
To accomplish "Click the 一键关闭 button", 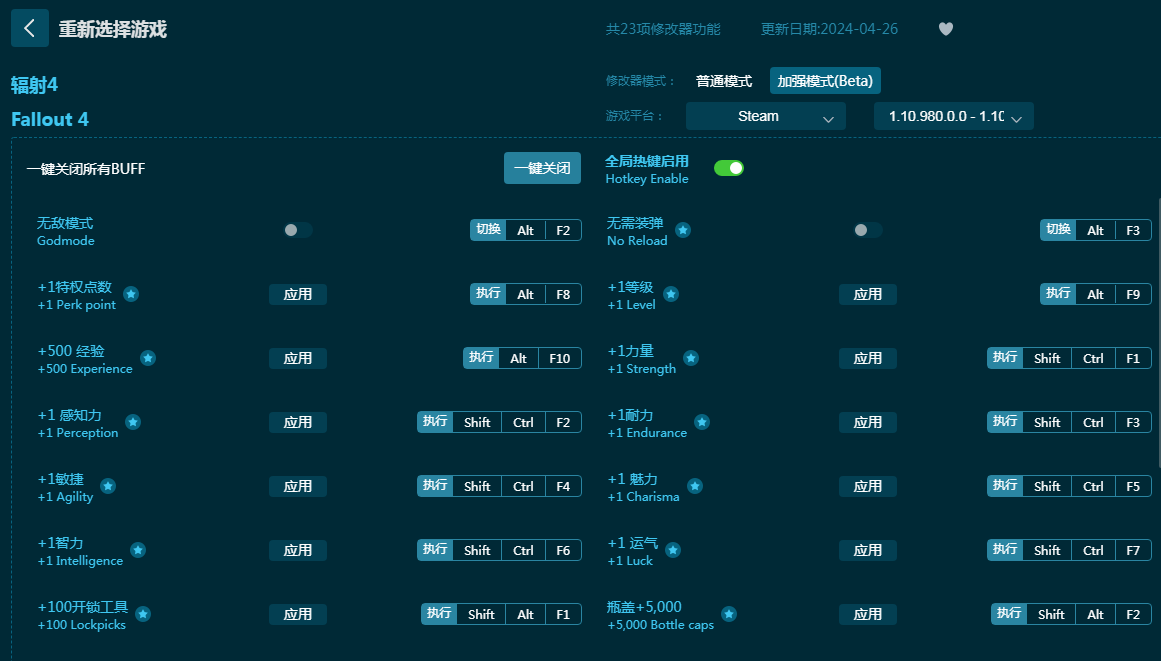I will coord(543,168).
